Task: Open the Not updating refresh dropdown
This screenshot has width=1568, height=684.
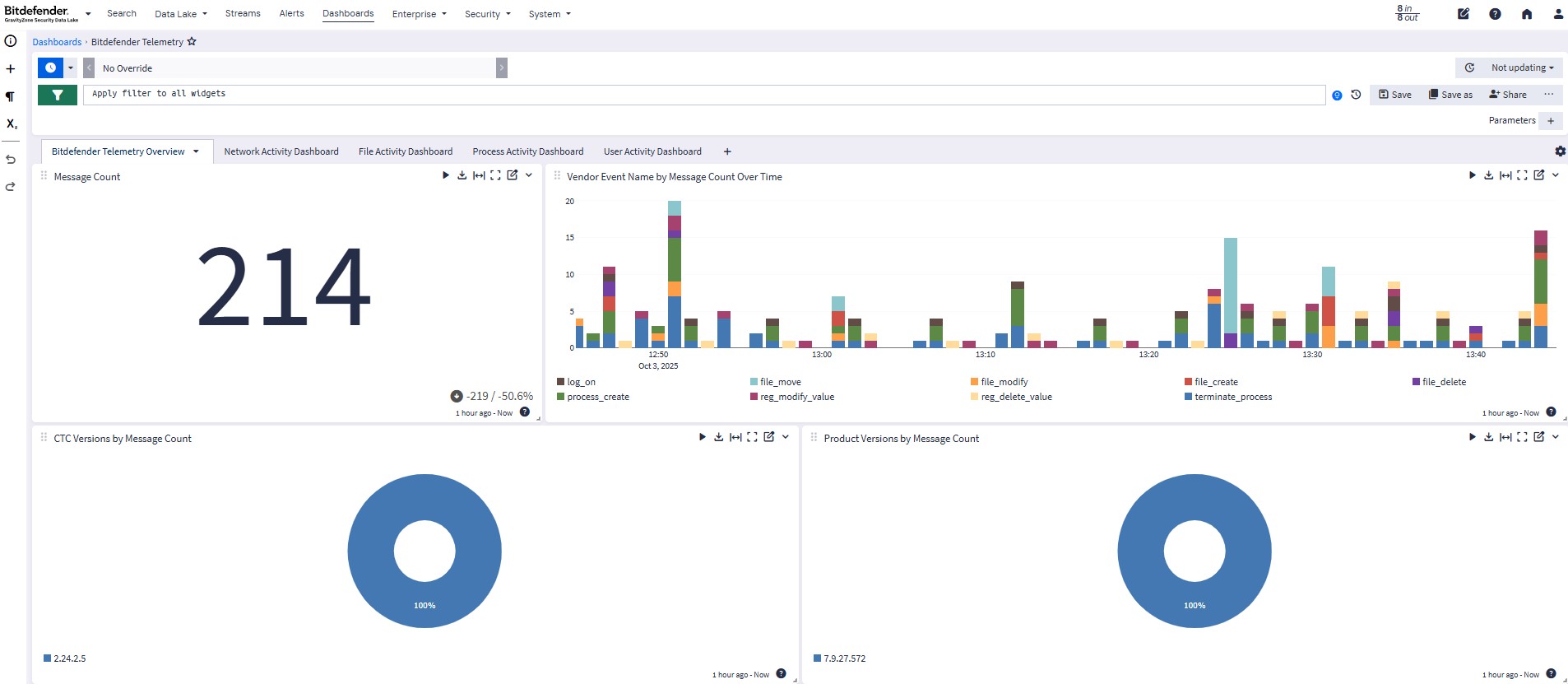Action: pos(1521,67)
